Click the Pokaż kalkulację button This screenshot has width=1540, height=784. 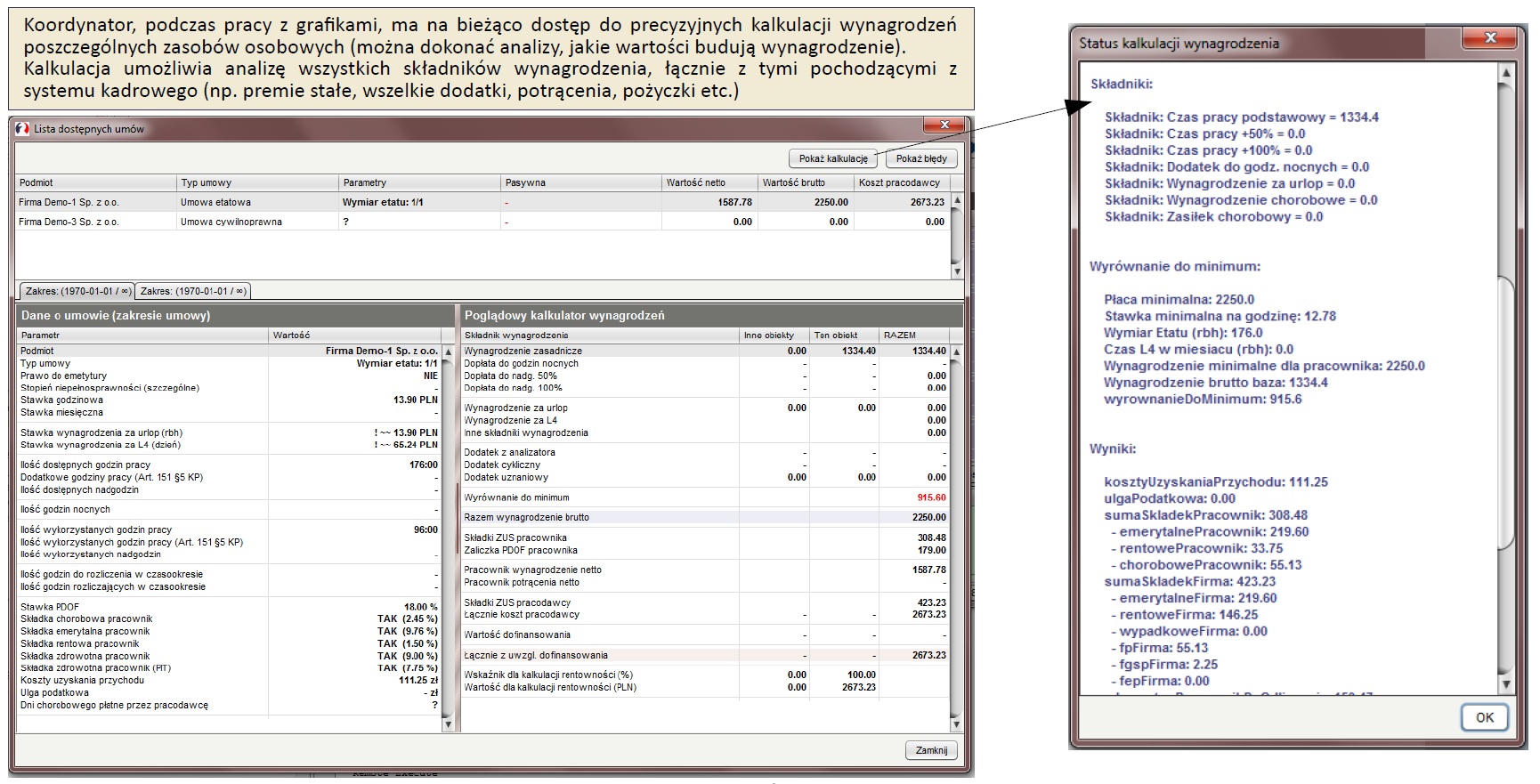tap(833, 158)
